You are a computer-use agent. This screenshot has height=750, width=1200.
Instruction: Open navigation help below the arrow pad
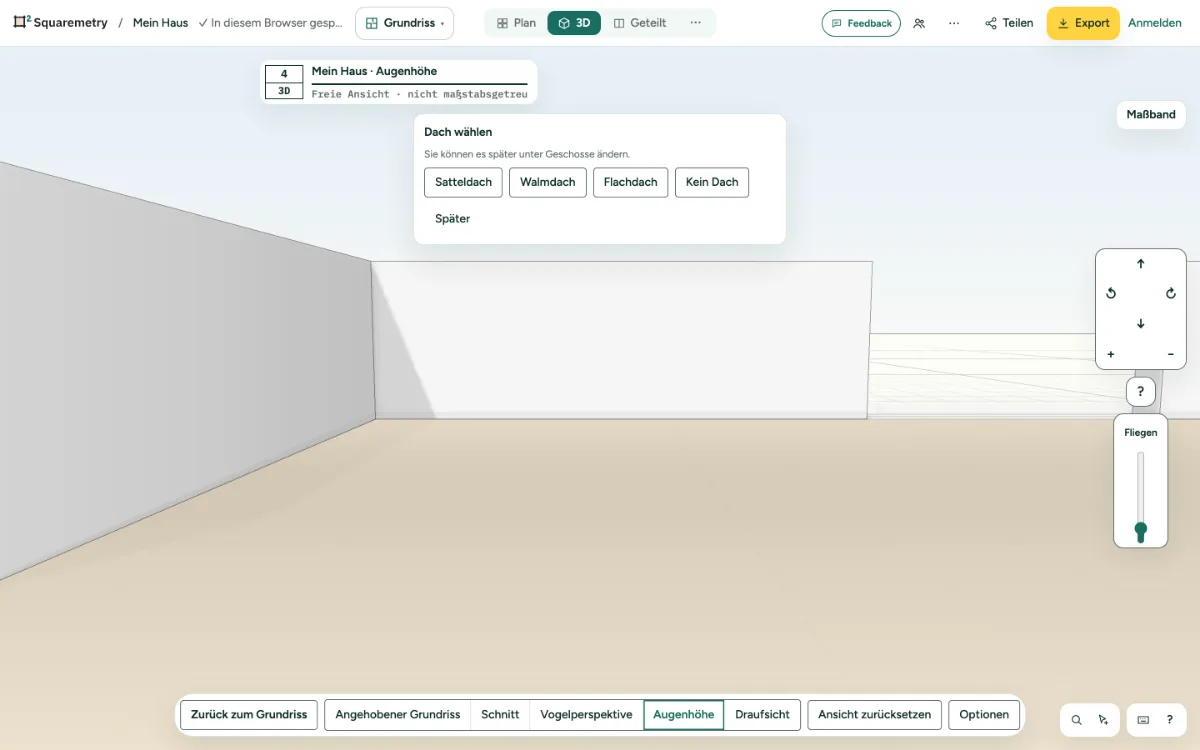pos(1141,392)
